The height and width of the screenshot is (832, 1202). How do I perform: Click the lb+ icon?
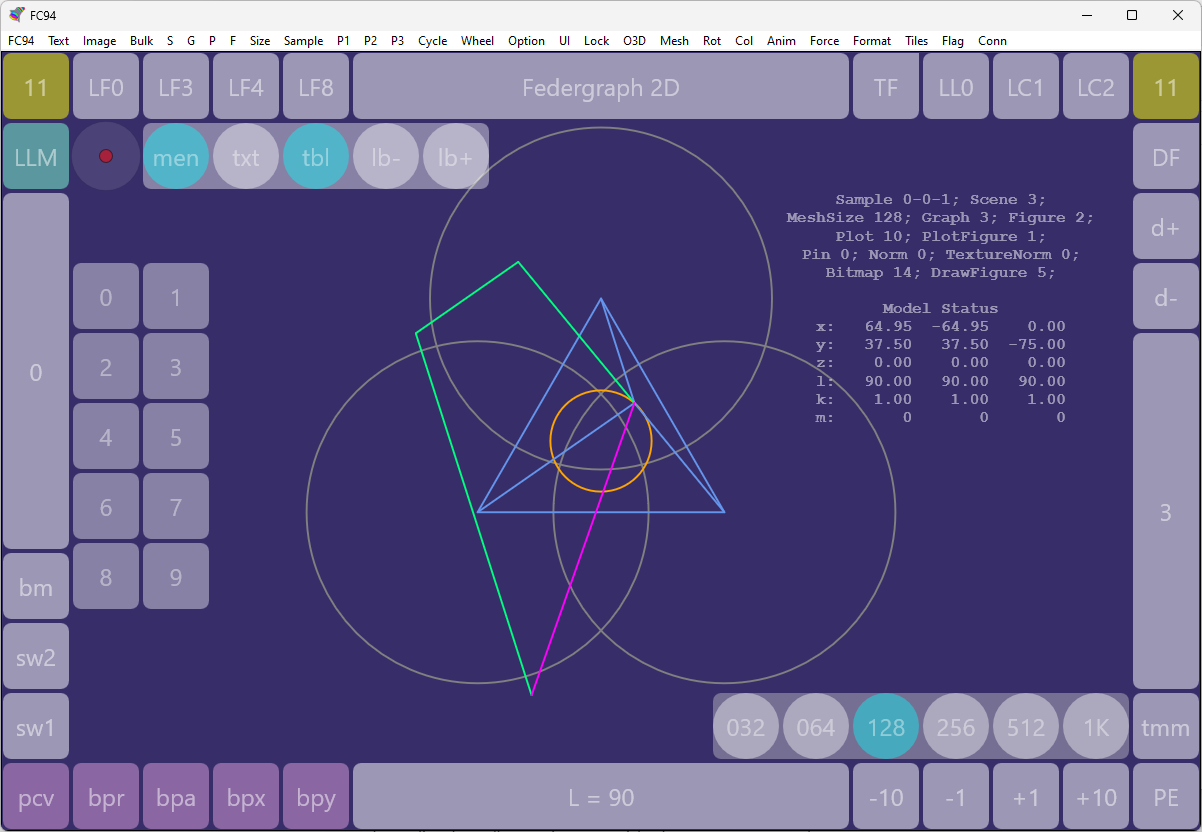[x=456, y=156]
